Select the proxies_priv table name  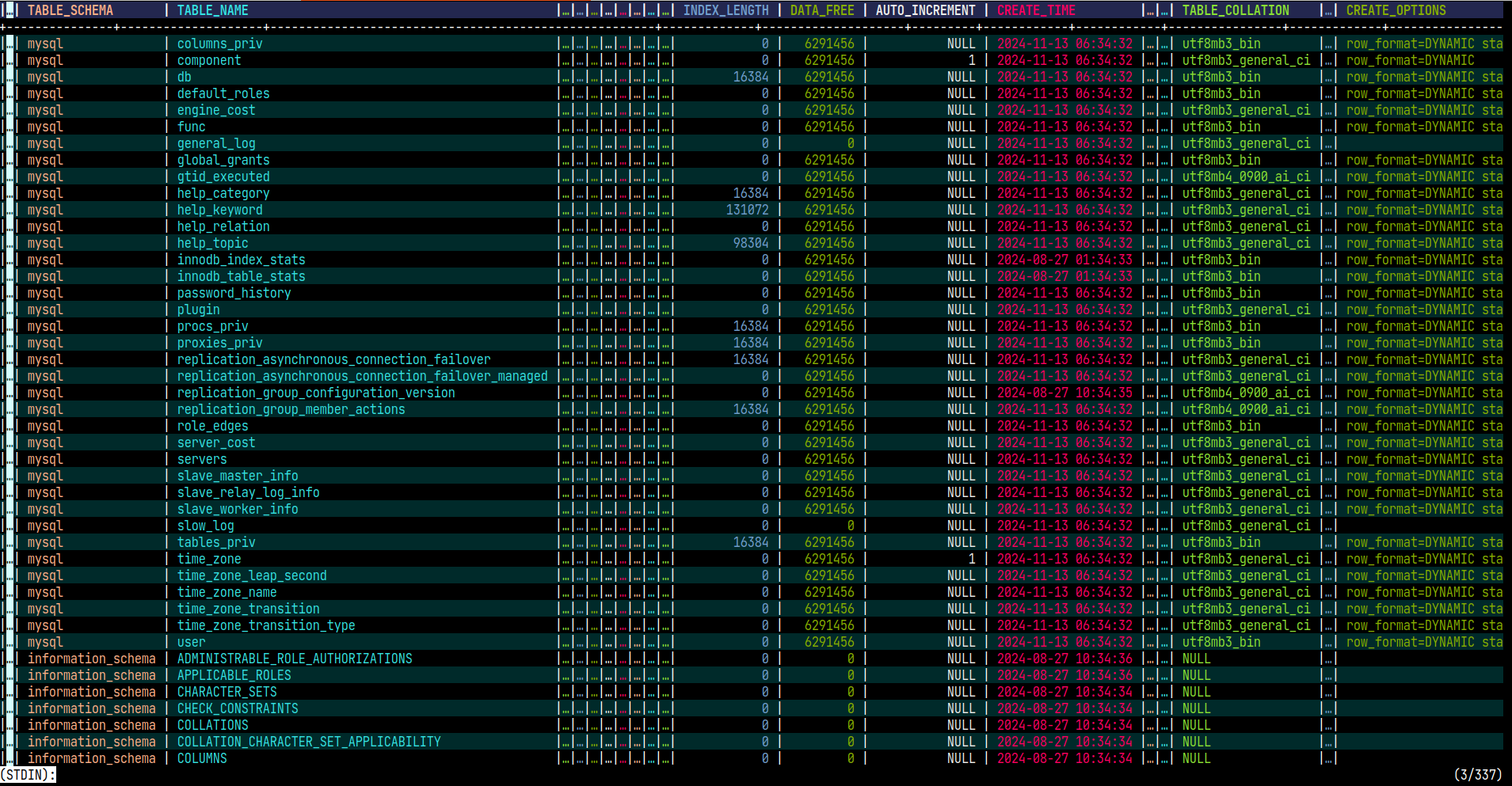tap(220, 343)
